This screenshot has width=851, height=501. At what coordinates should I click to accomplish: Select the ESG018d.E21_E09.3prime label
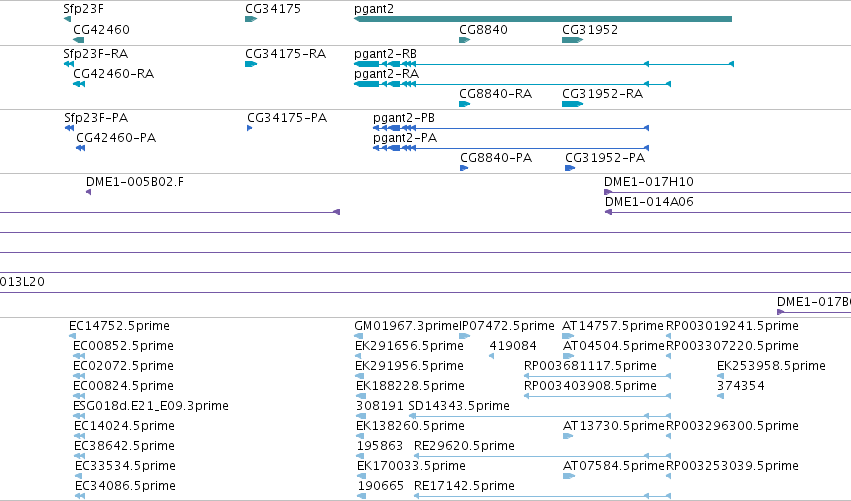click(151, 405)
